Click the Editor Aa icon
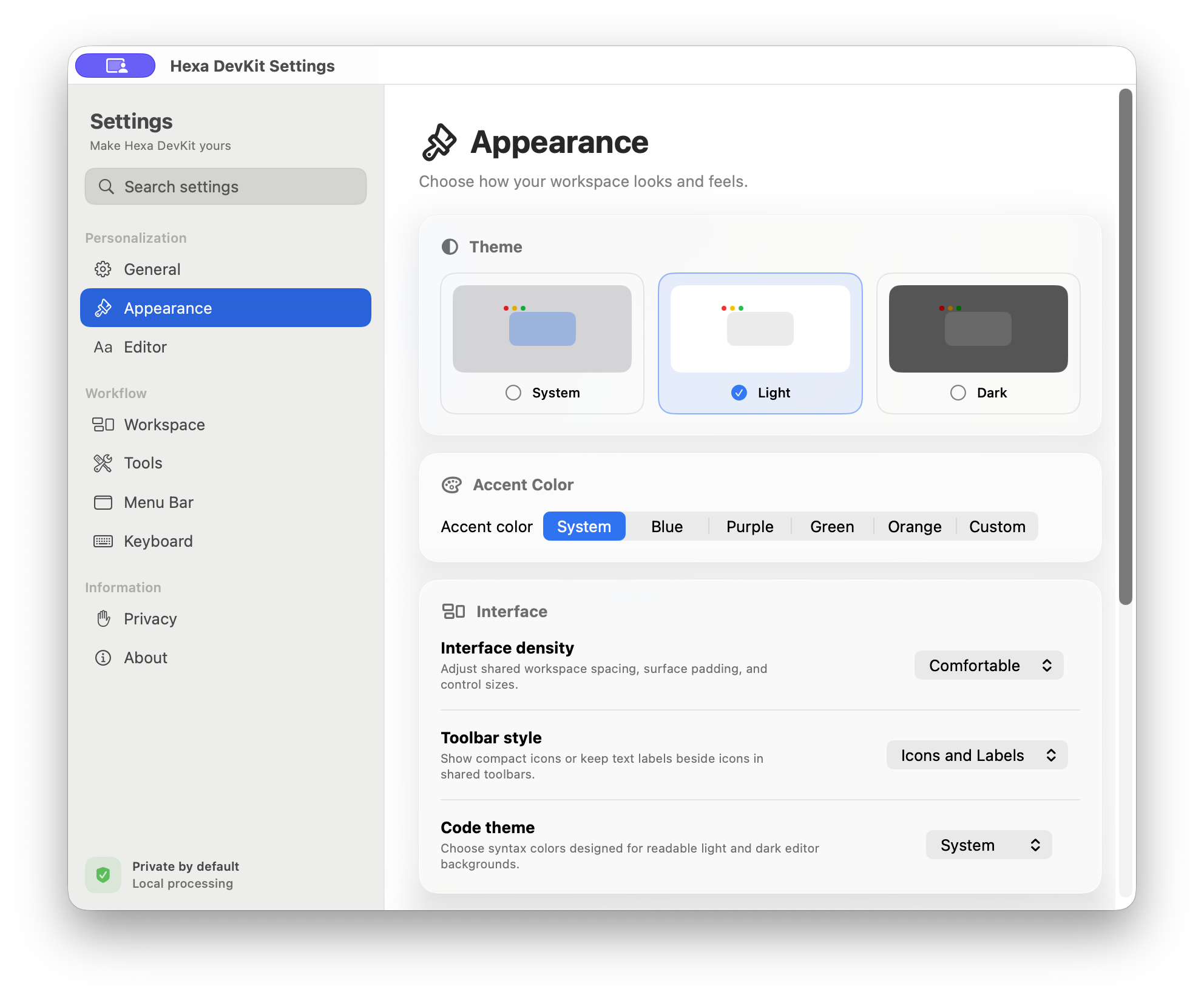 pos(103,347)
